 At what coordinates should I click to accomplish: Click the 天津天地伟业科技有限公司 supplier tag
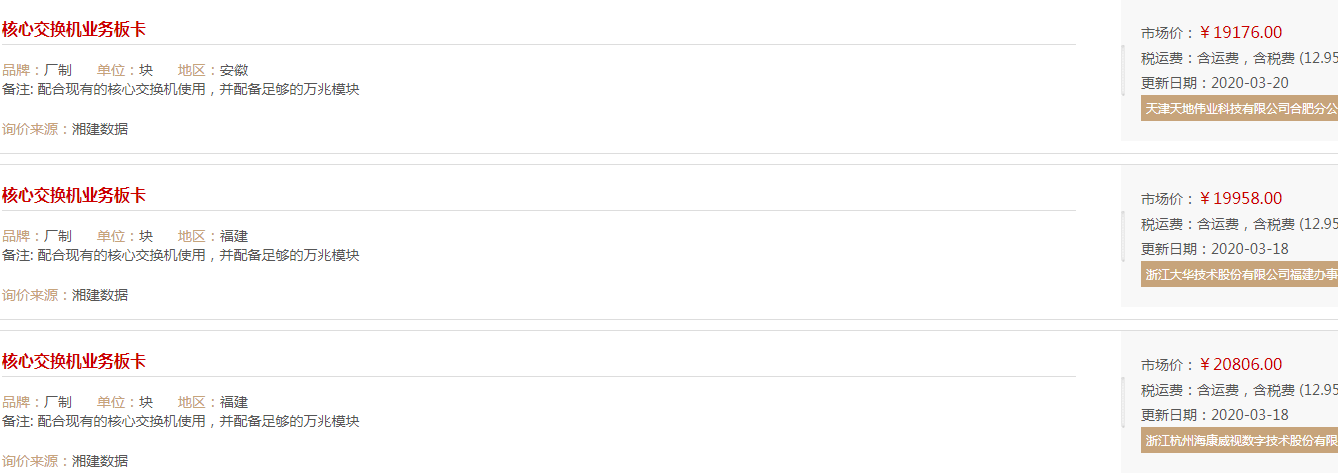[x=1239, y=108]
